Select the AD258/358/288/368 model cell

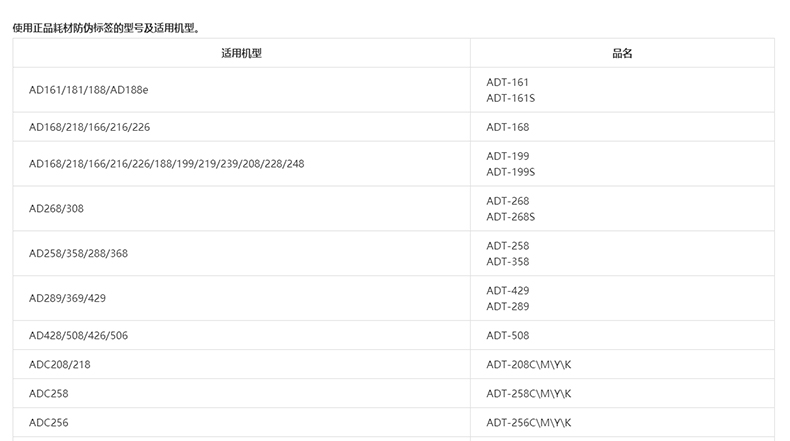click(x=78, y=254)
